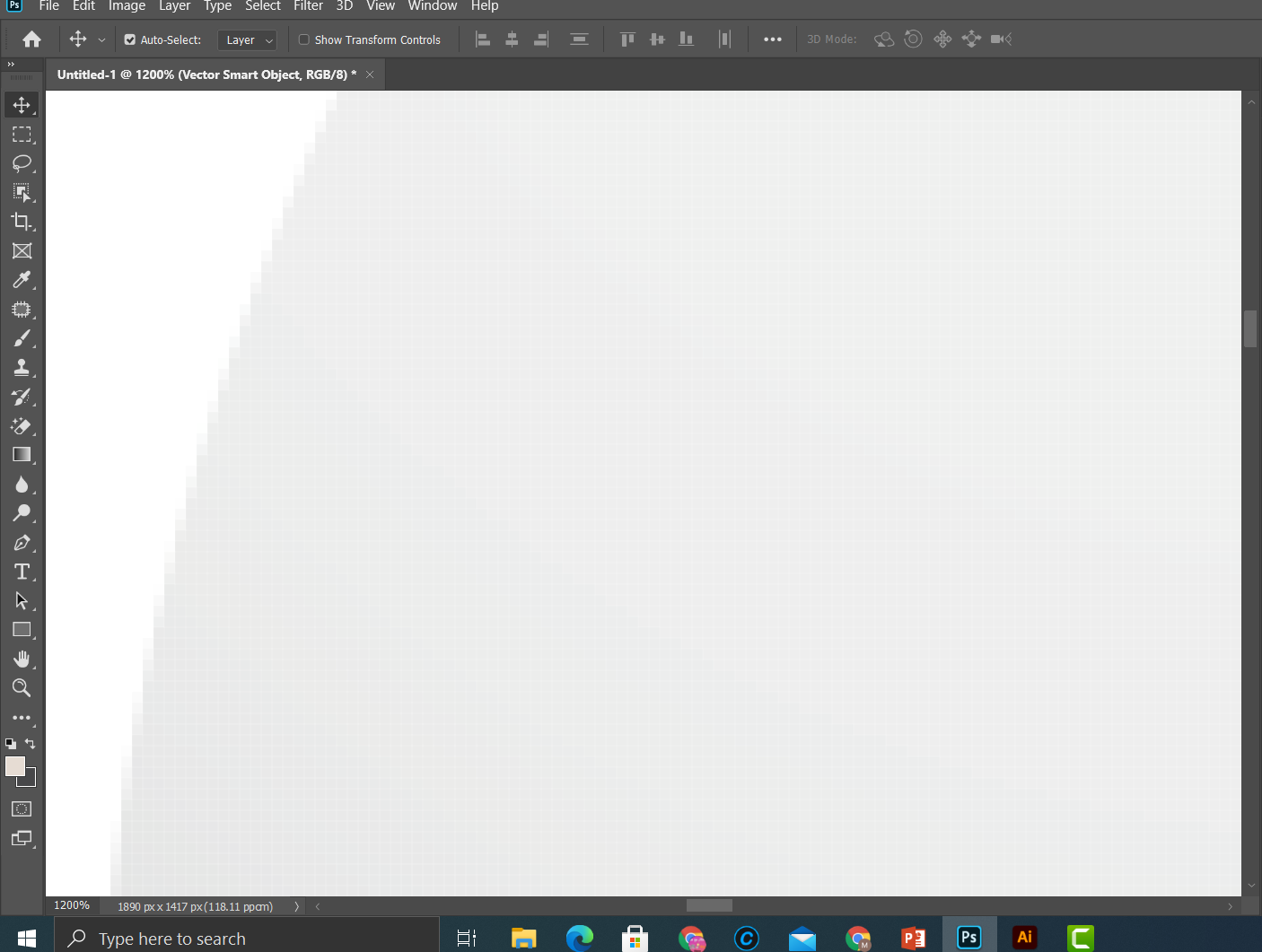Select the Move tool in the toolbar

click(x=22, y=105)
